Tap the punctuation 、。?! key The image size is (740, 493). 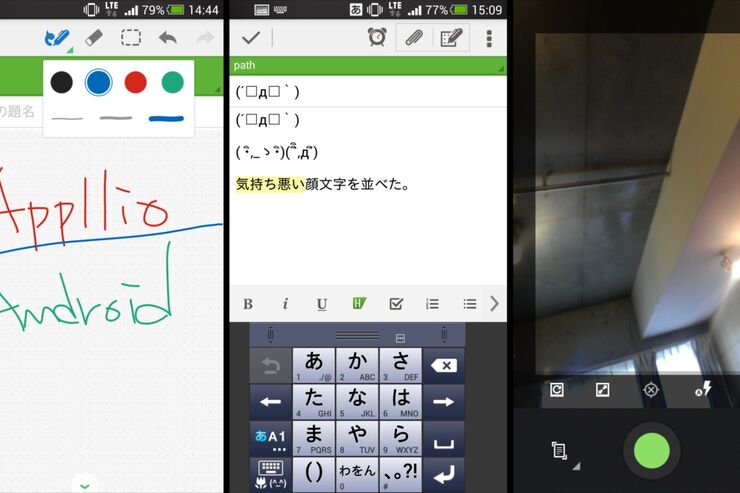[x=401, y=475]
